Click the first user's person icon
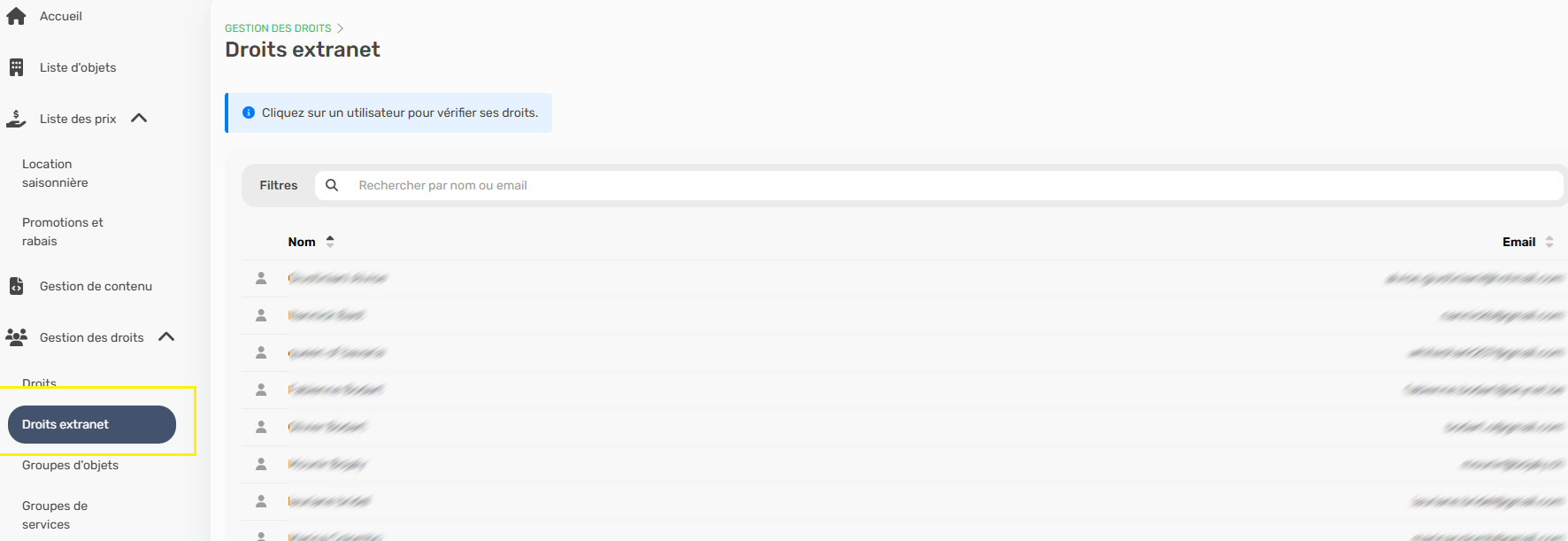 click(261, 278)
